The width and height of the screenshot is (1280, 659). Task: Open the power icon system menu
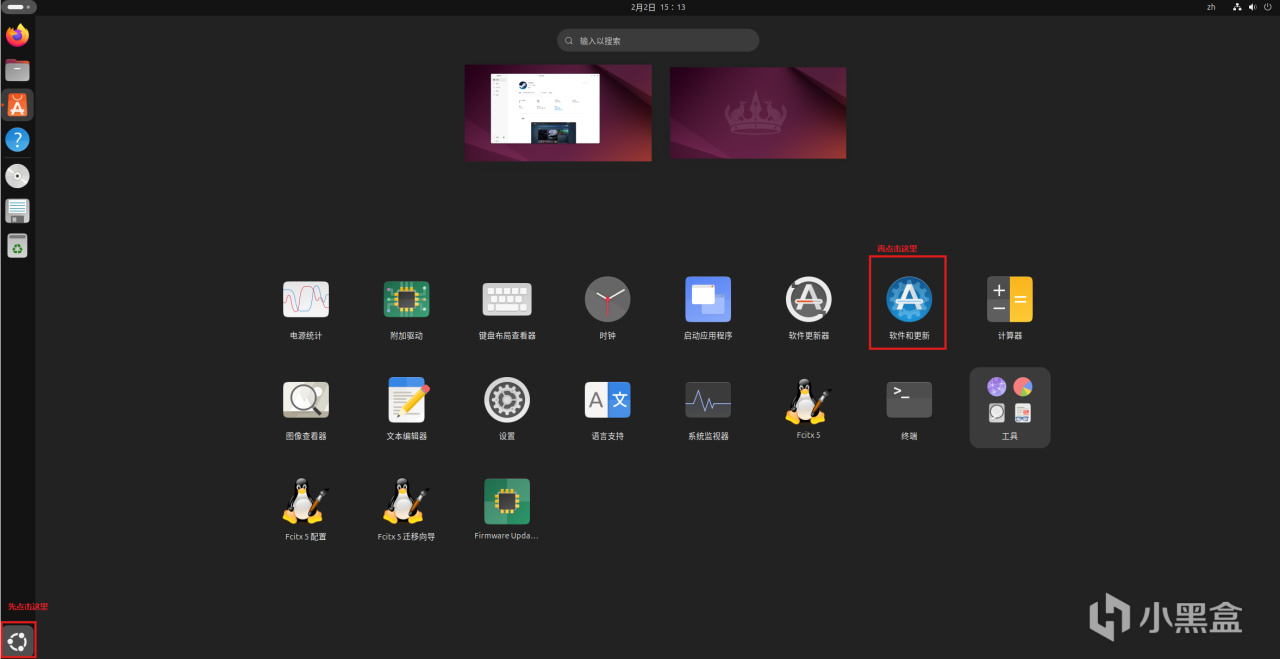(1267, 7)
